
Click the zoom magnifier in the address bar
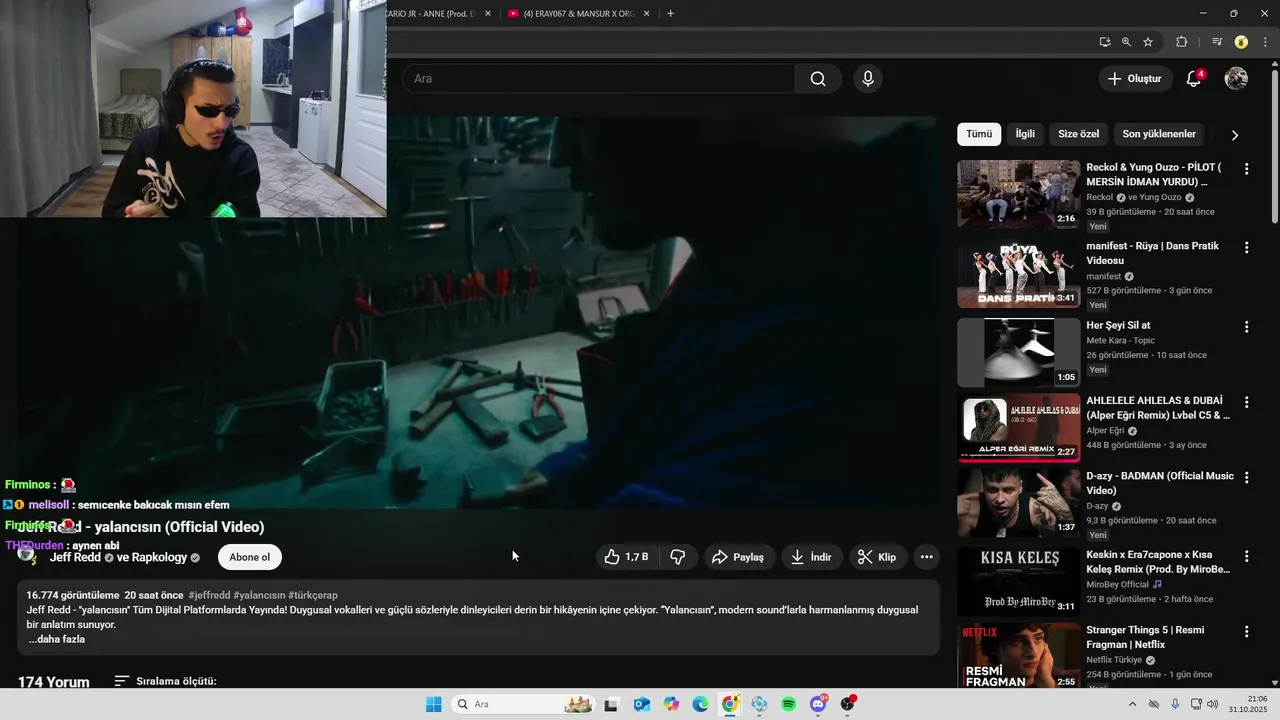click(1126, 42)
